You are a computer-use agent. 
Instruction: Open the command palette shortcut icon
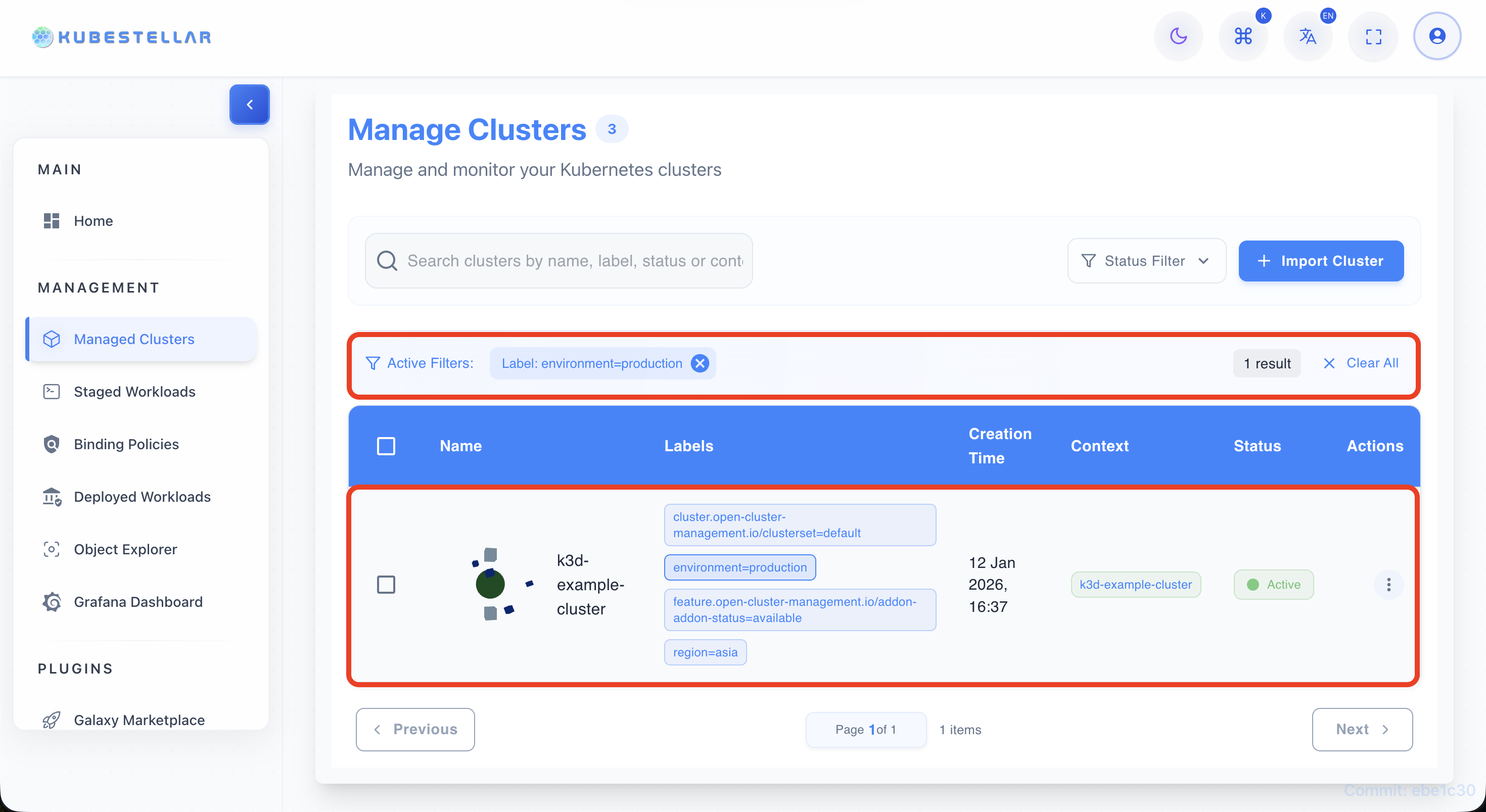coord(1242,36)
